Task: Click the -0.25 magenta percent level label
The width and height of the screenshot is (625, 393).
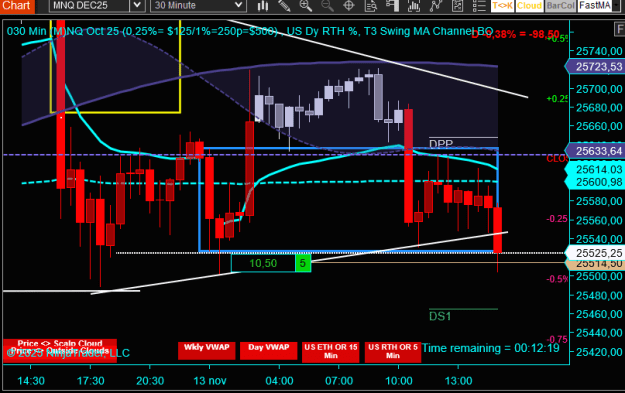Action: [557, 219]
